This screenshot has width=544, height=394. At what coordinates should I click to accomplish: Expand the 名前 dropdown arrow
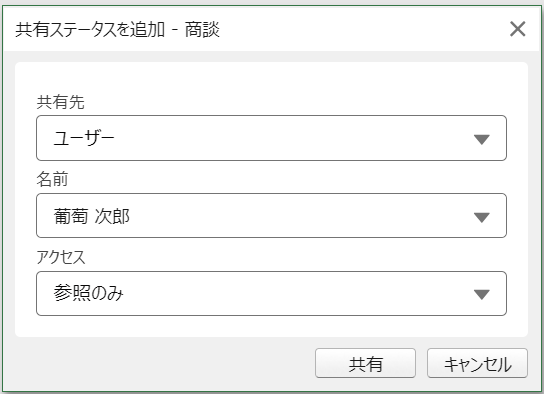coord(482,217)
